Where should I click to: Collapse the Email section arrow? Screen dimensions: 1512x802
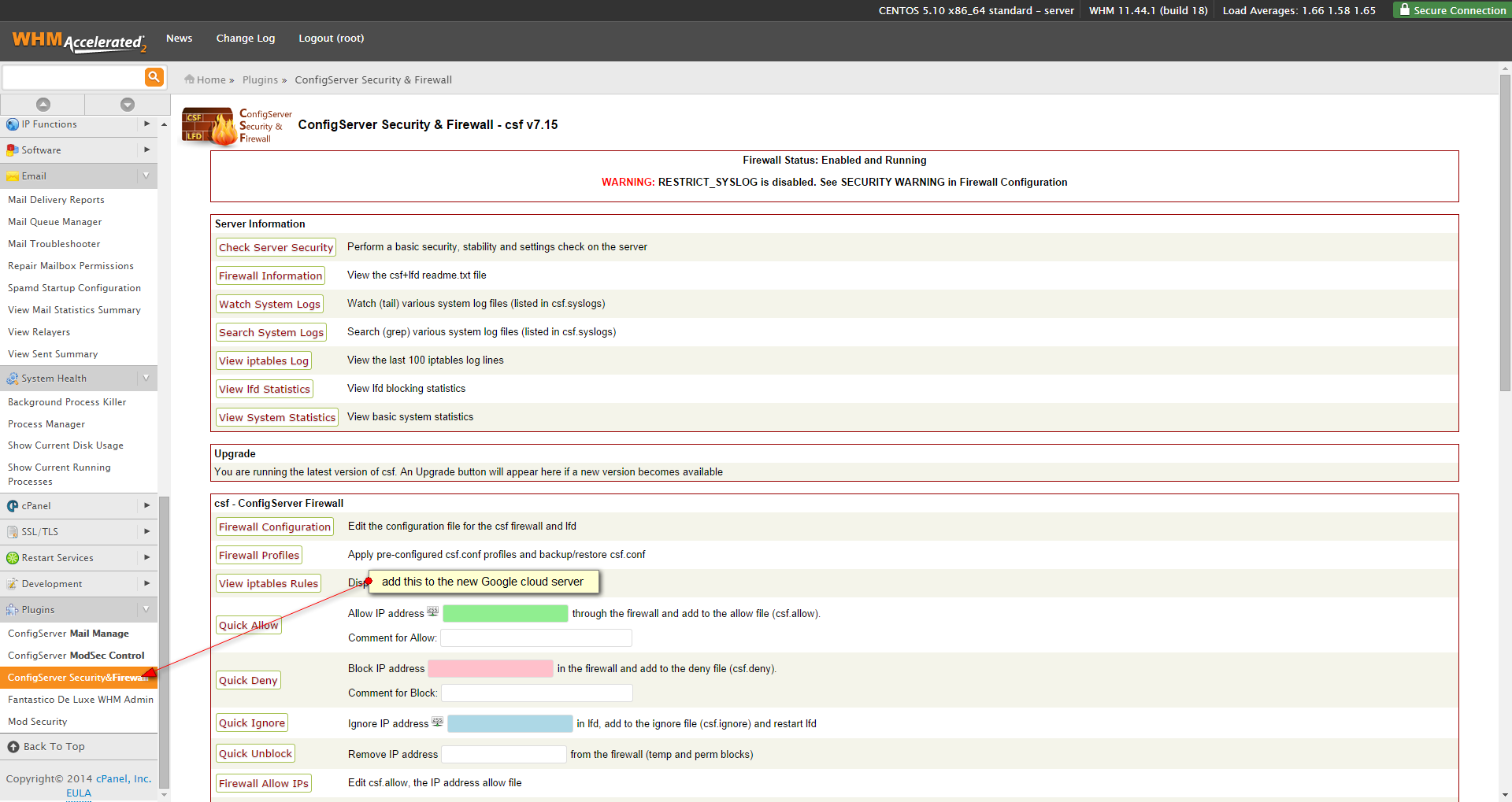pos(146,176)
